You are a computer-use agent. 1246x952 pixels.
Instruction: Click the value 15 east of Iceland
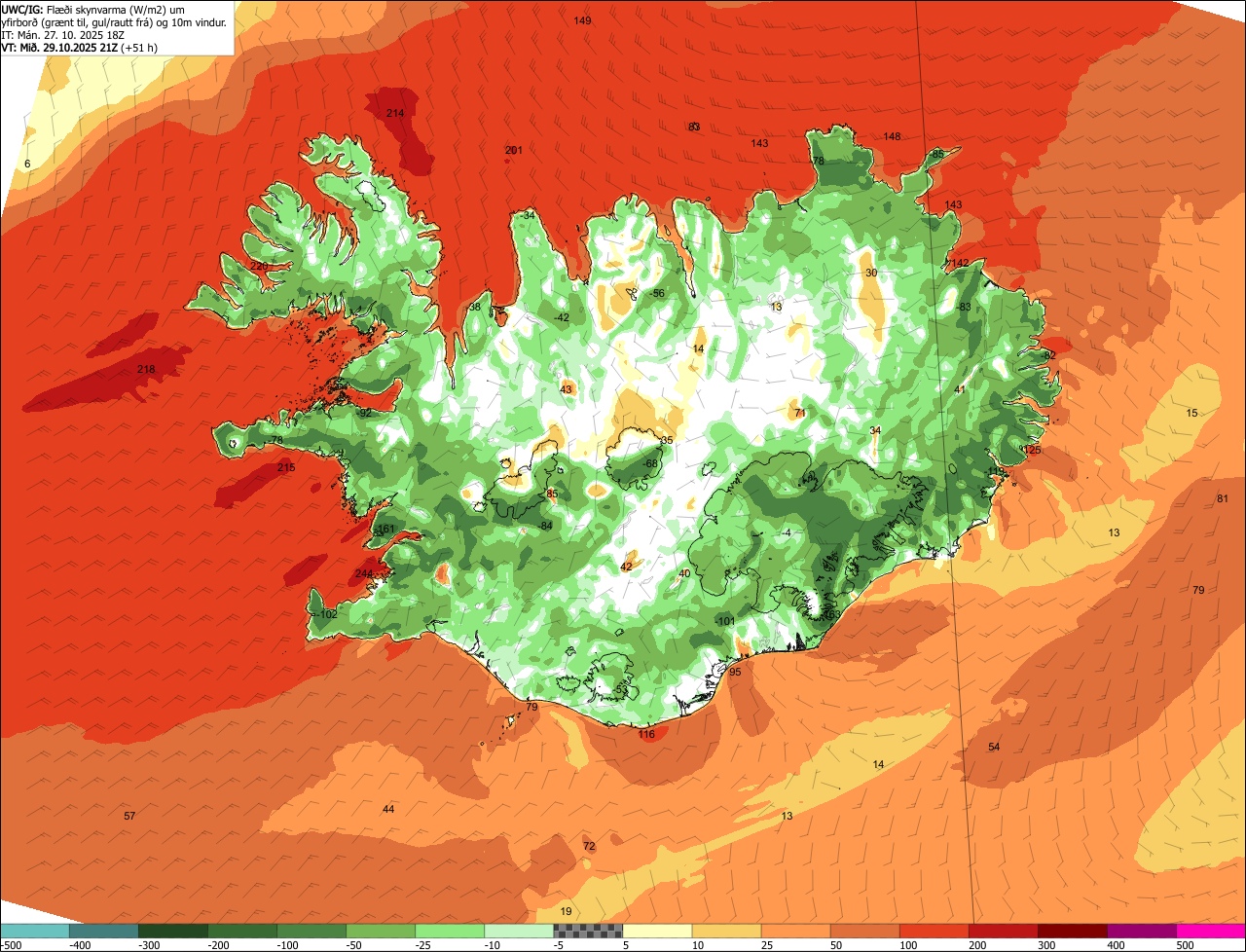[x=1192, y=413]
